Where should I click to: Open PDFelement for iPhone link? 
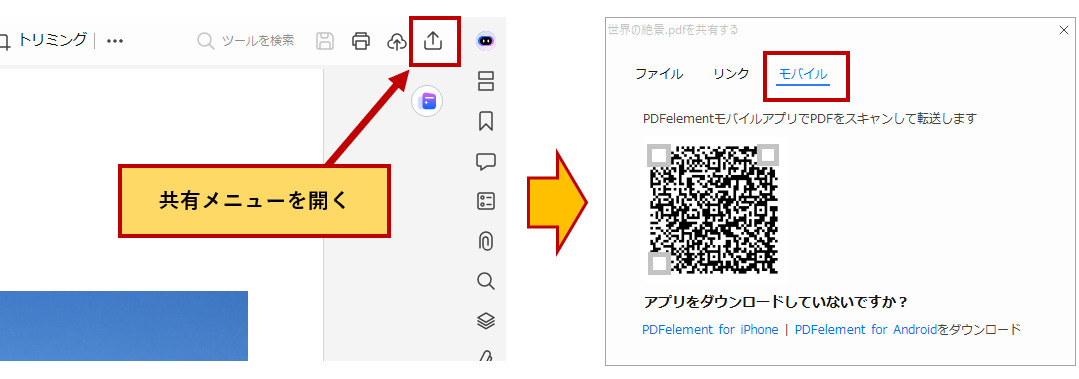pyautogui.click(x=710, y=329)
